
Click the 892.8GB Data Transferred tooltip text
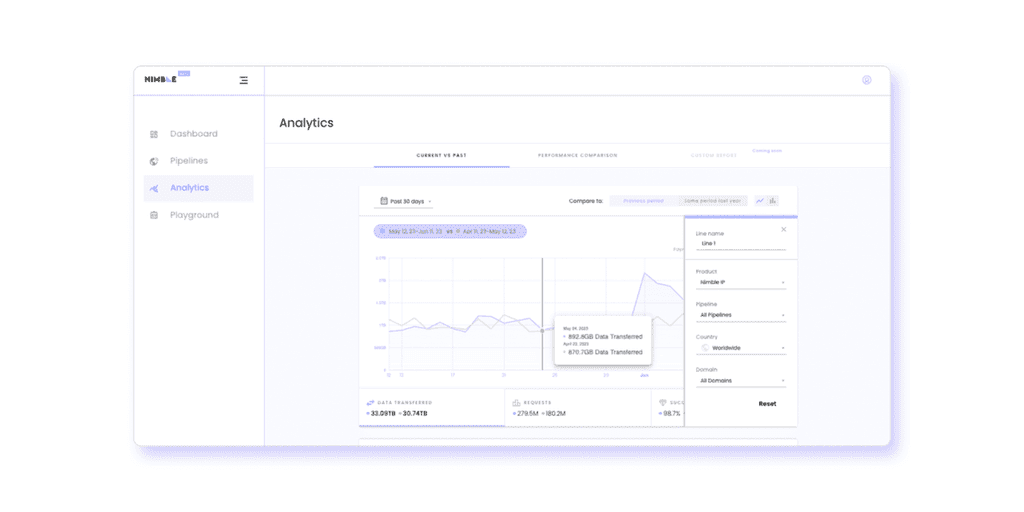tap(605, 337)
